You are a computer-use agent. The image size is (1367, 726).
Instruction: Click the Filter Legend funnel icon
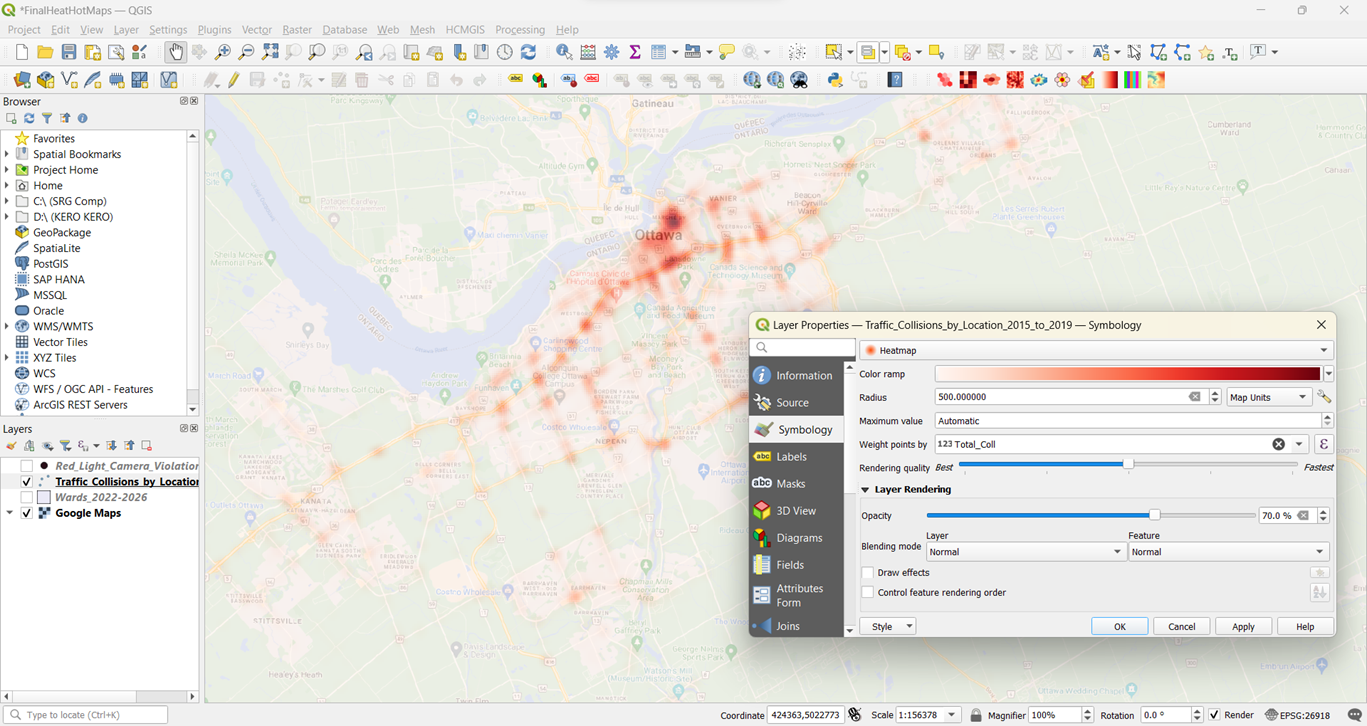[x=65, y=446]
